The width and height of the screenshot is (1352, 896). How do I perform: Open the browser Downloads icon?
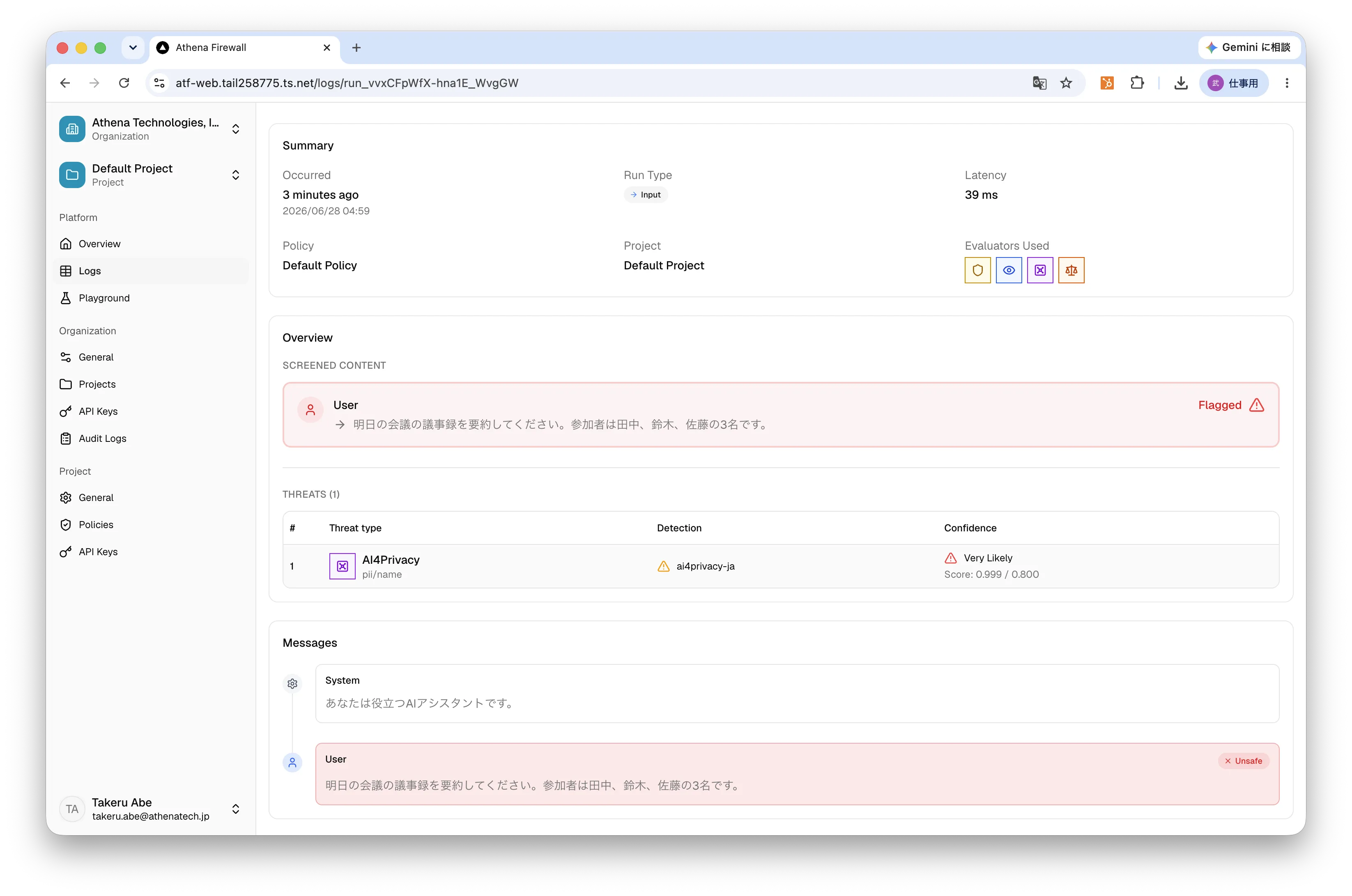click(x=1181, y=83)
